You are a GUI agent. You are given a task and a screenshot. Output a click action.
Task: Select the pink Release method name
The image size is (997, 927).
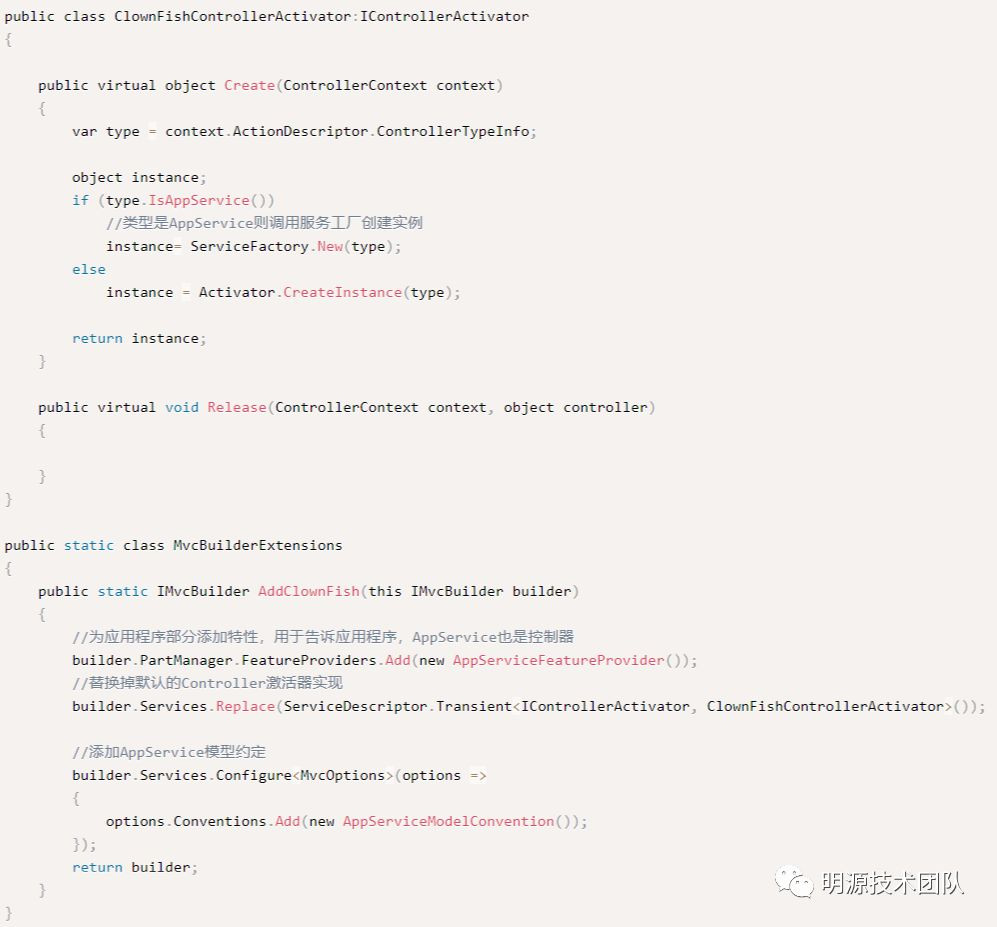coord(237,408)
